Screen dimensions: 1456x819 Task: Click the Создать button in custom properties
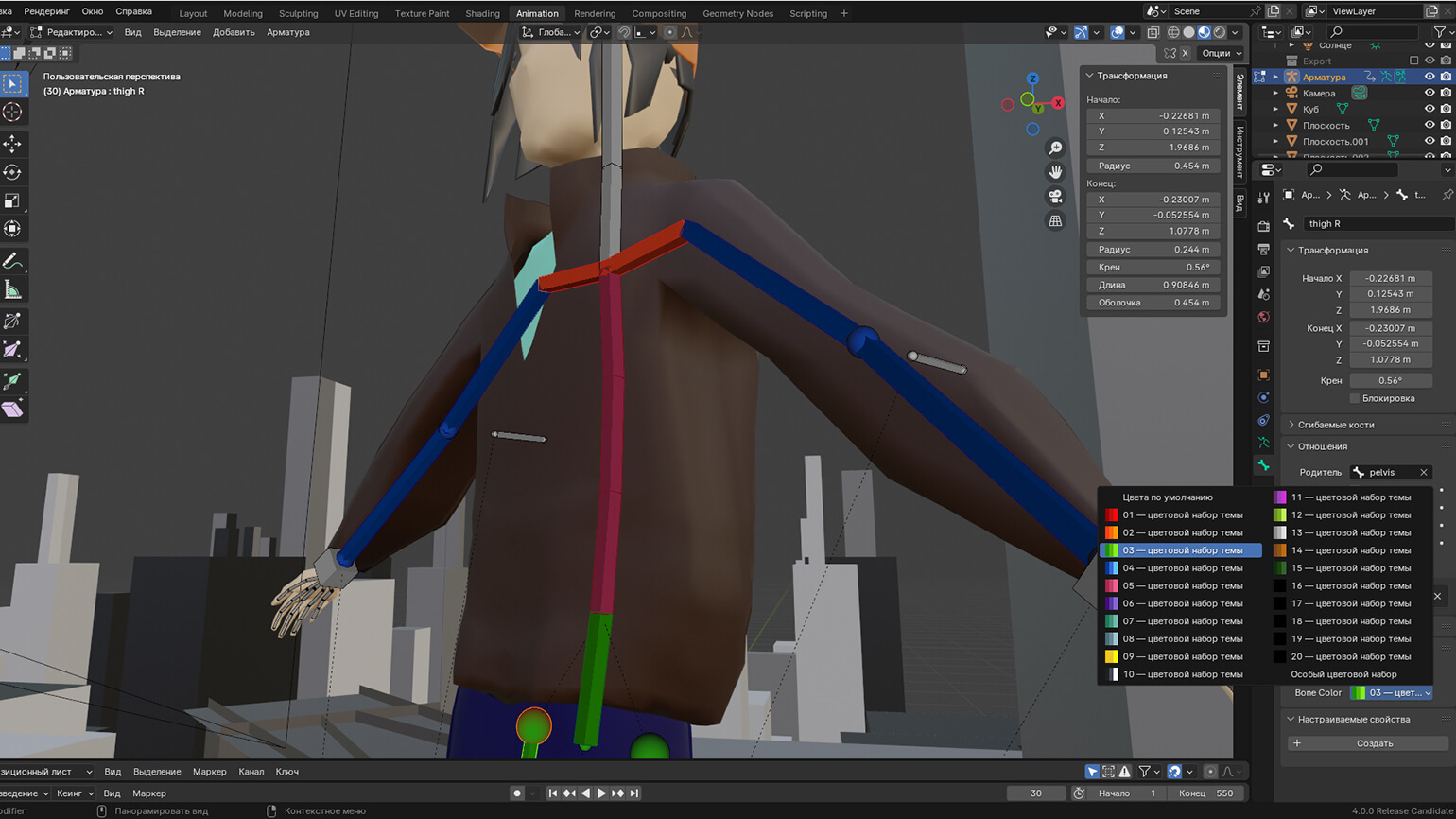tap(1368, 743)
